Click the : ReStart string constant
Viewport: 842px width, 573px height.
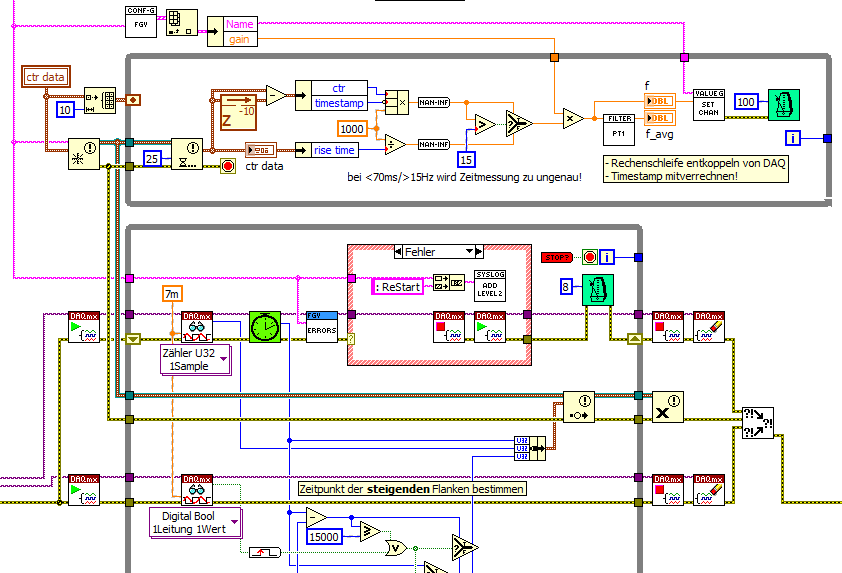click(x=397, y=287)
